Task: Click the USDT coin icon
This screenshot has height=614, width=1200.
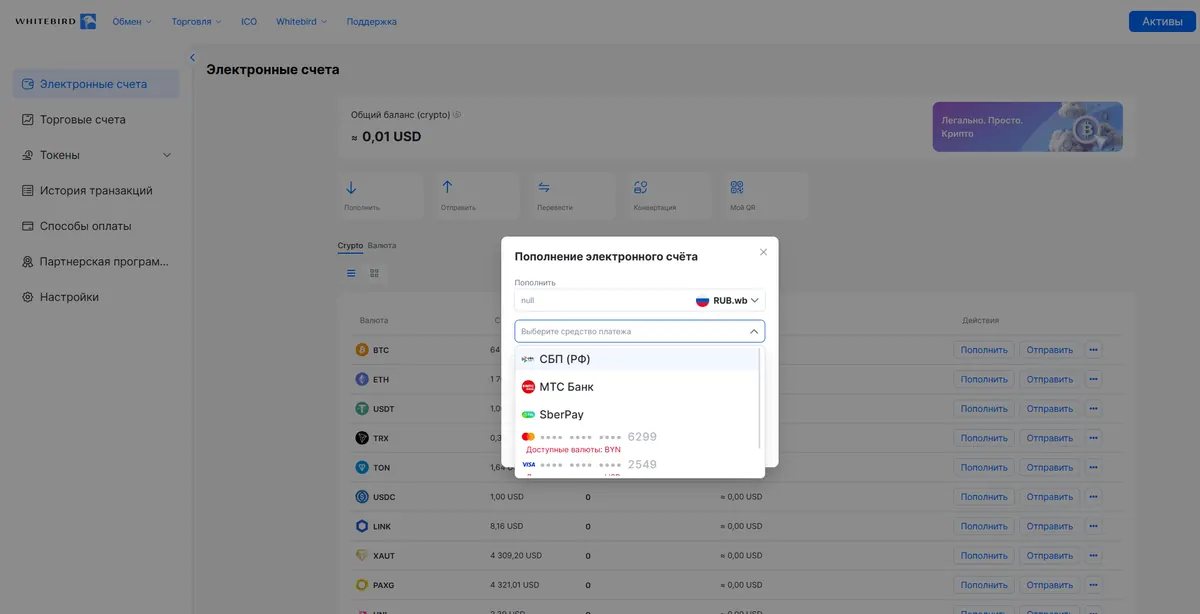Action: 362,409
